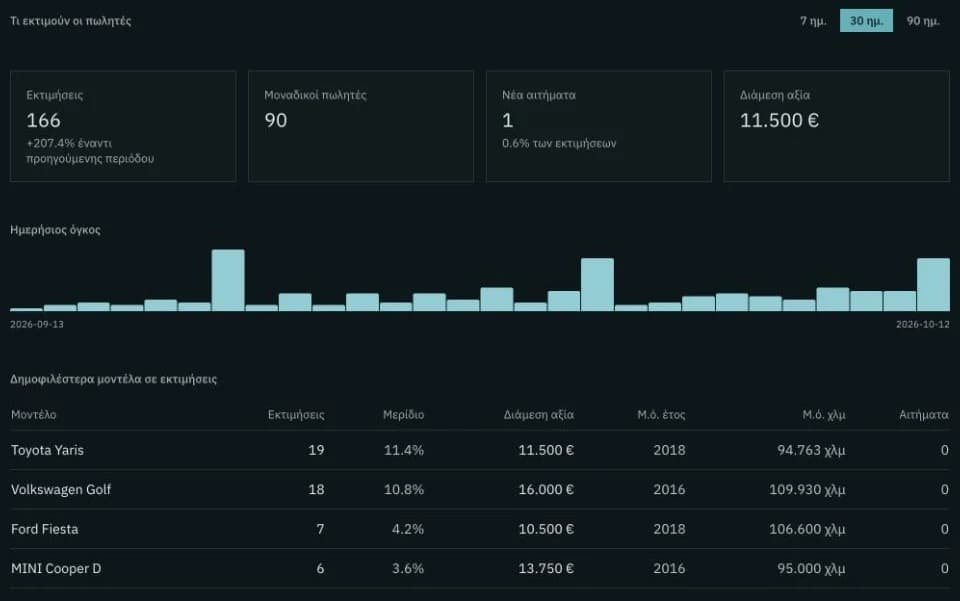Click the Μ.ό. έτος column header

click(x=661, y=414)
